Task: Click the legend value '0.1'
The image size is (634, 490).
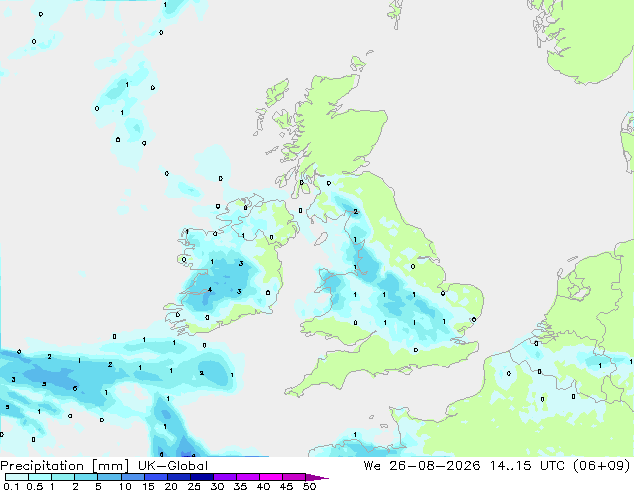Action: 11,486
